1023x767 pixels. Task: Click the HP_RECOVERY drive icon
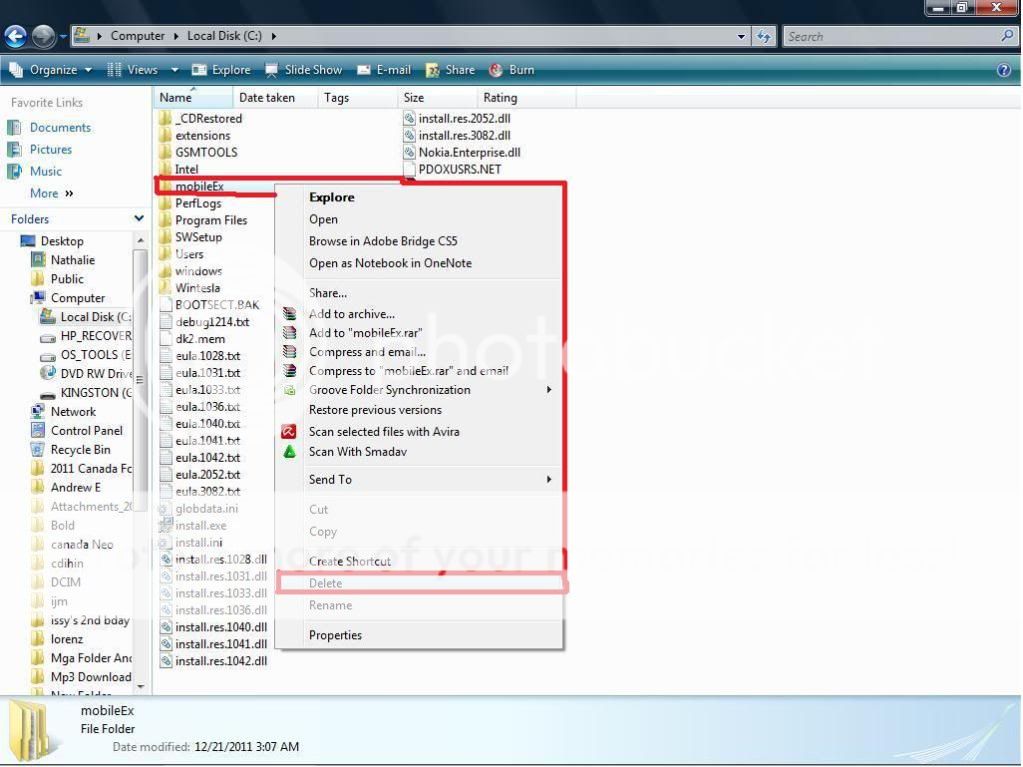tap(48, 337)
